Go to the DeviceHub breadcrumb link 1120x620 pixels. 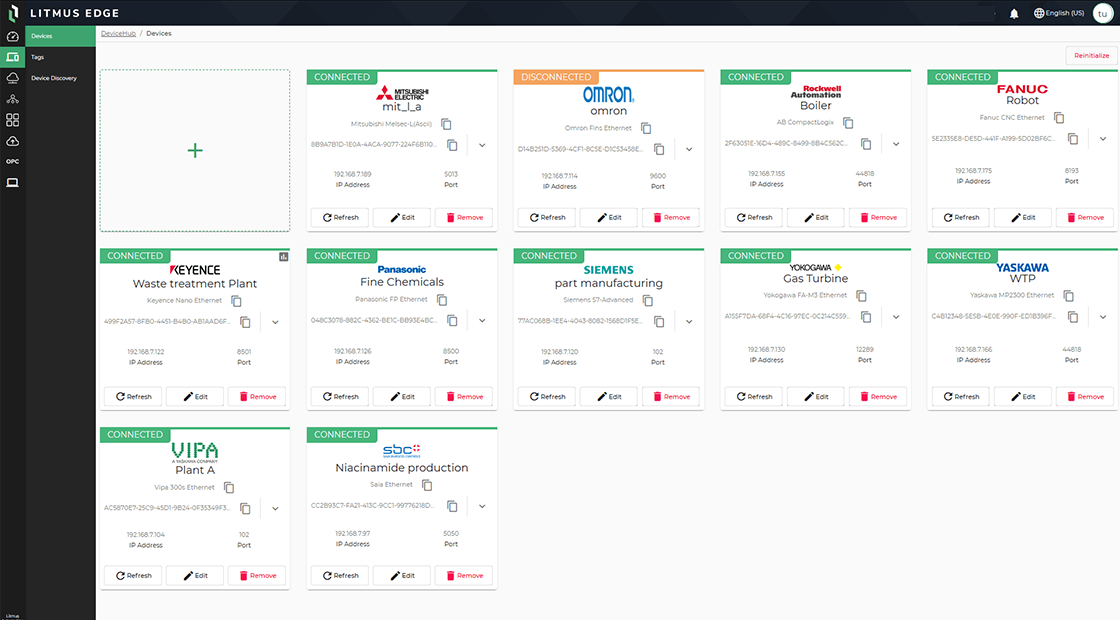pyautogui.click(x=118, y=34)
